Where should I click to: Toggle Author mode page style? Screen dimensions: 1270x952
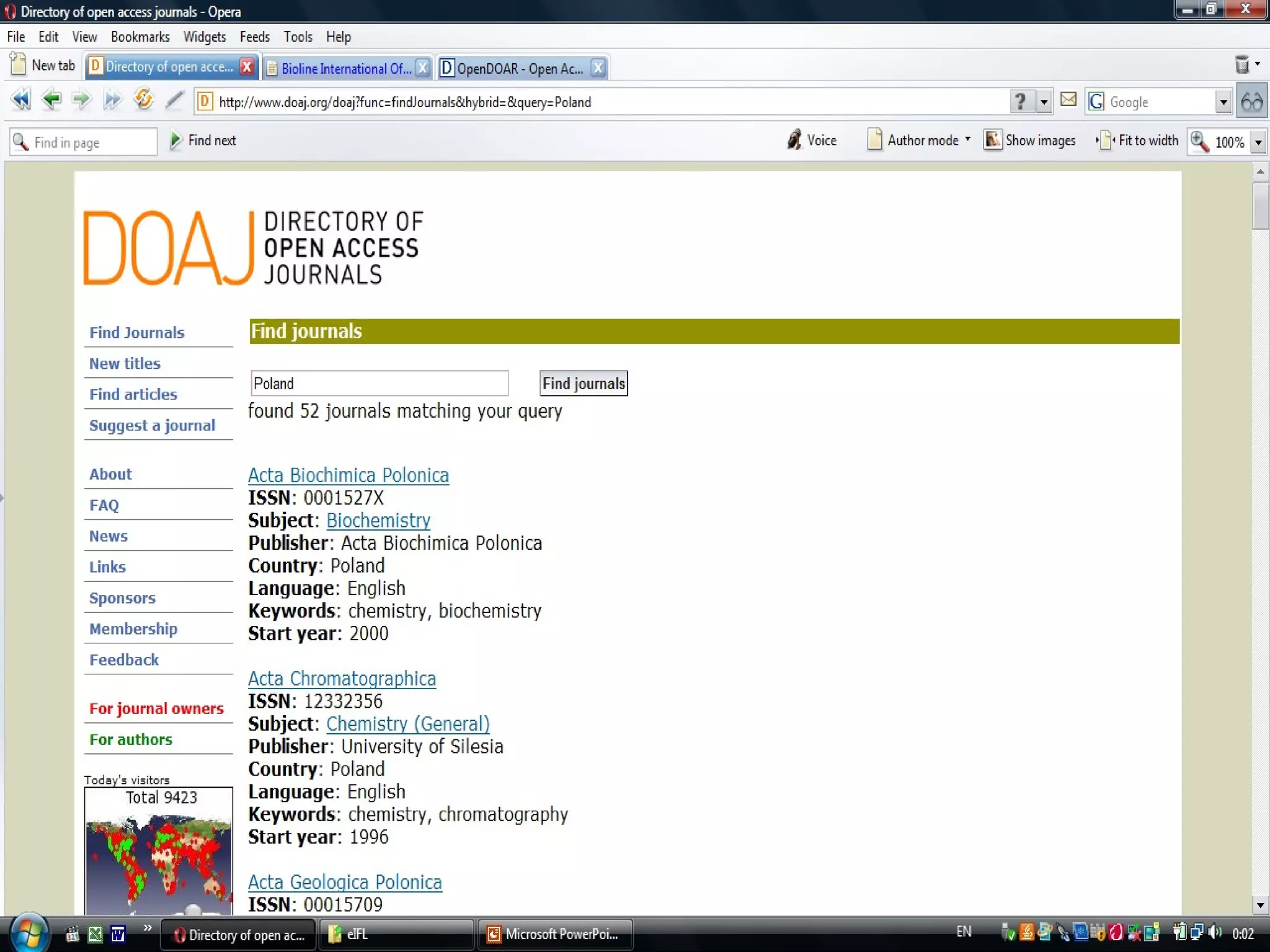[x=918, y=140]
